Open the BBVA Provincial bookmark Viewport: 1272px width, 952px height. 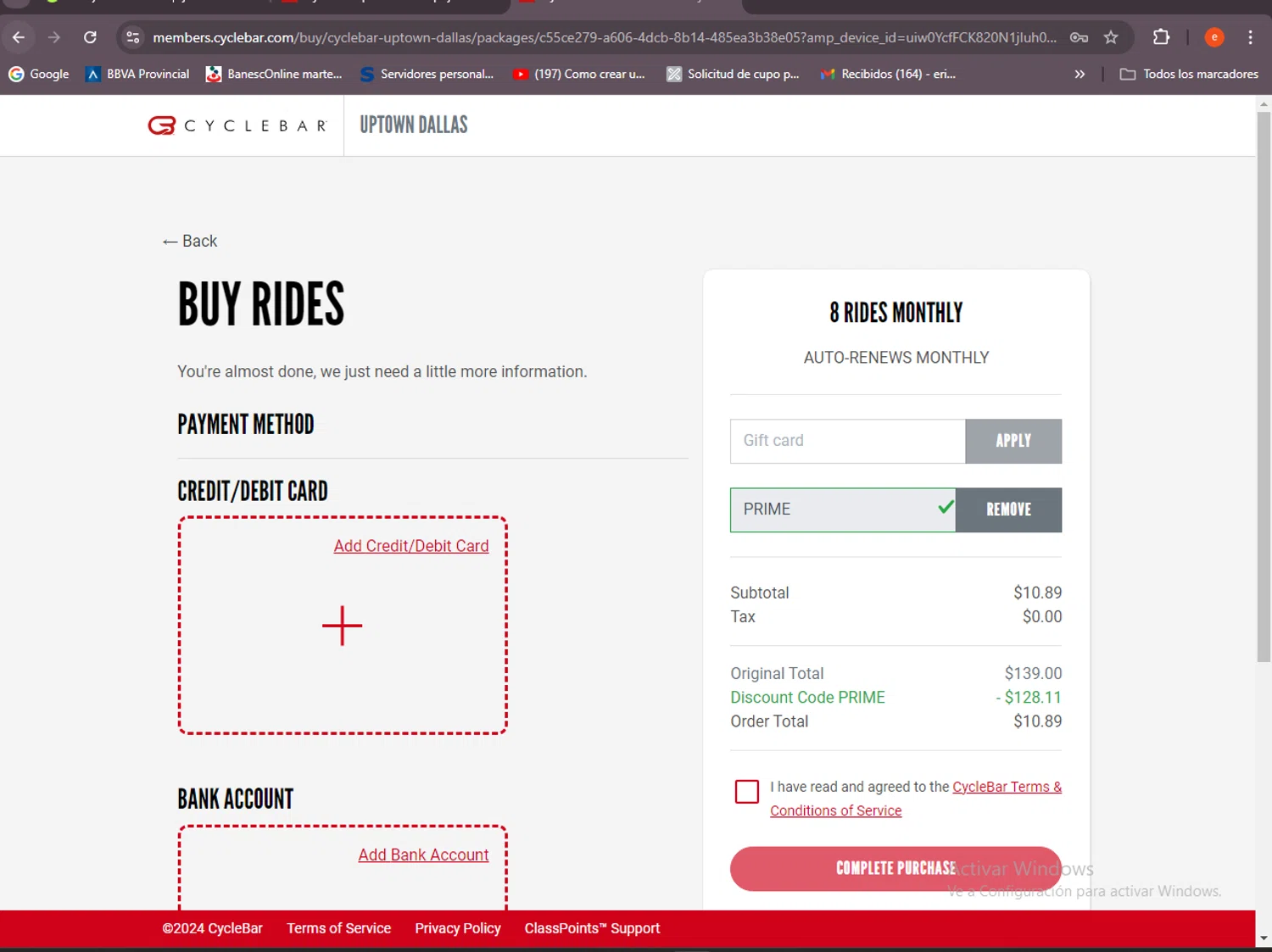point(137,74)
